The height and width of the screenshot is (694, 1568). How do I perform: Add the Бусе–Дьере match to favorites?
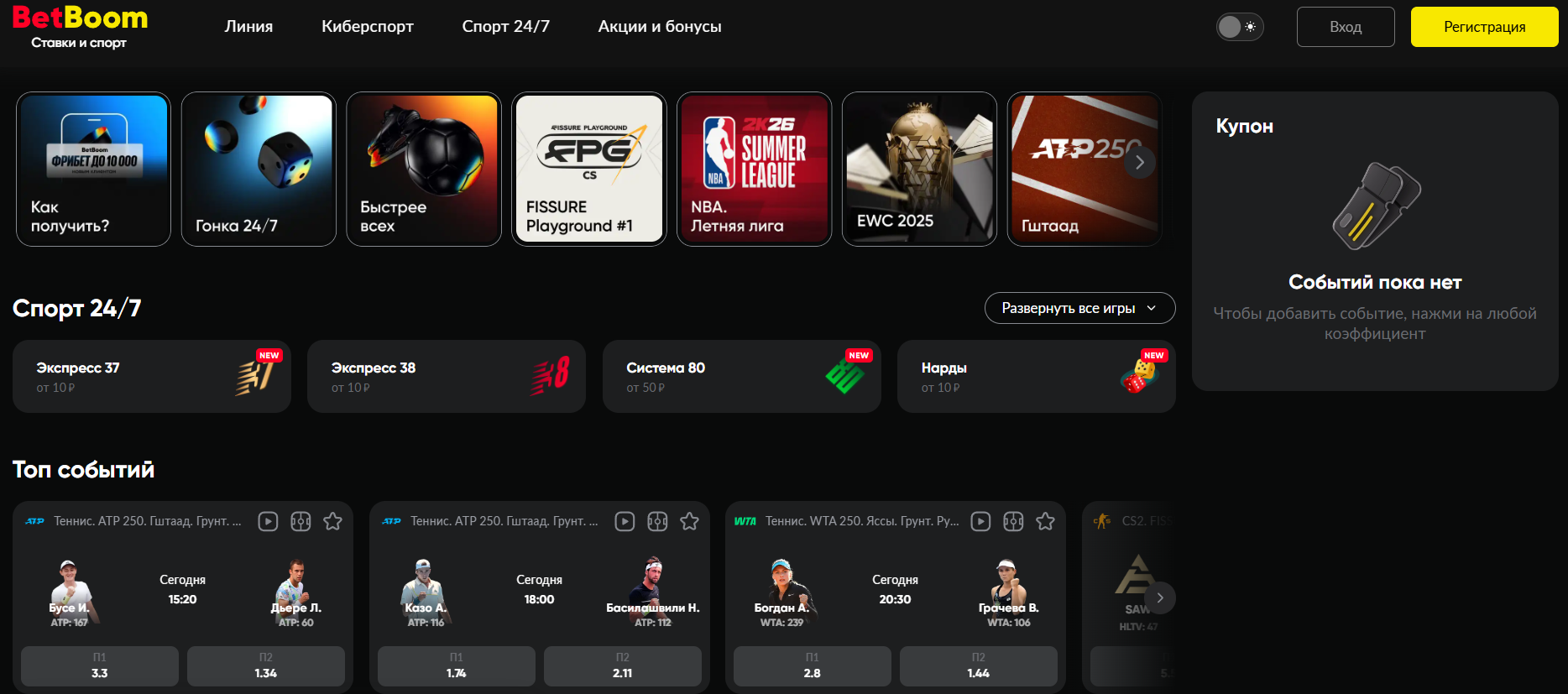[x=333, y=521]
